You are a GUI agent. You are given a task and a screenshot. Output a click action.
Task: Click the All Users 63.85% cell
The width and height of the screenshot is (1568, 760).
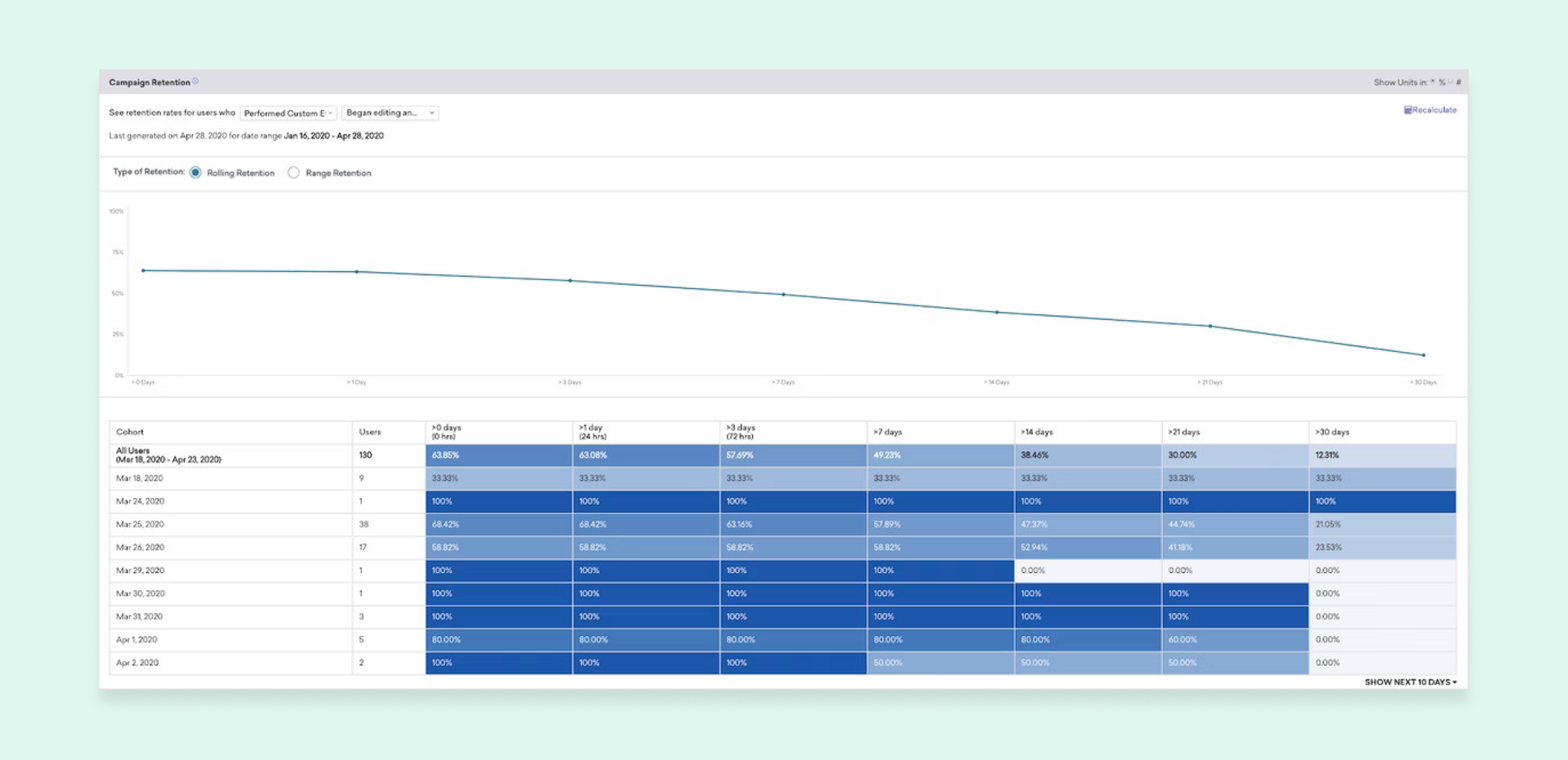[x=498, y=456]
